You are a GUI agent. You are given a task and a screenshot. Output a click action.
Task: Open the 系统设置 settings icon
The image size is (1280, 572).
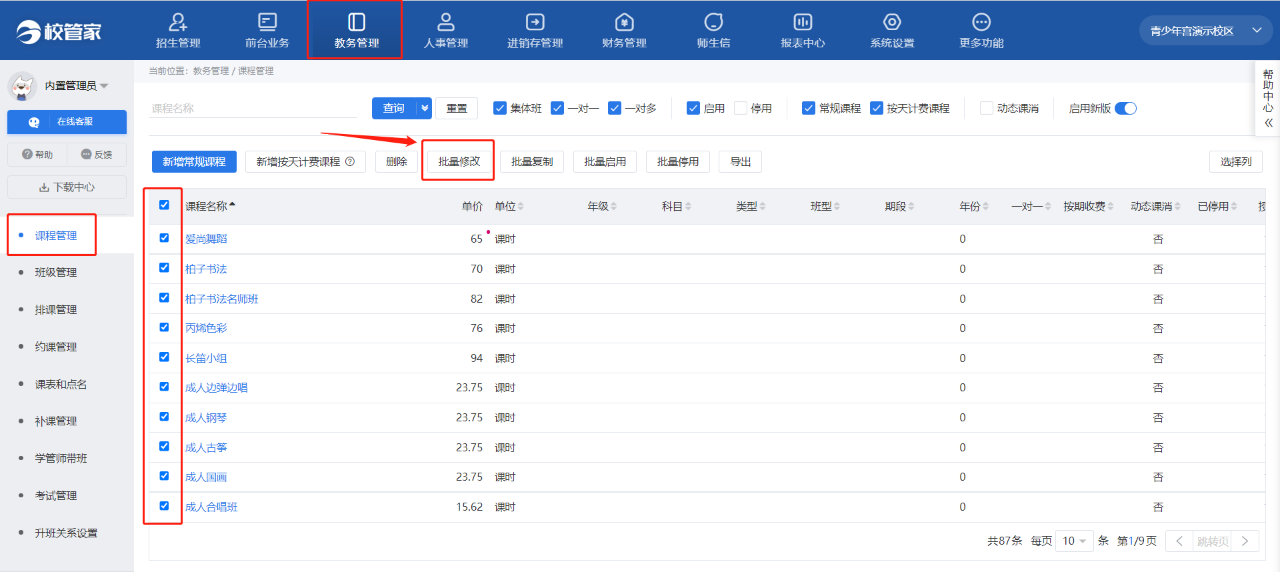892,23
